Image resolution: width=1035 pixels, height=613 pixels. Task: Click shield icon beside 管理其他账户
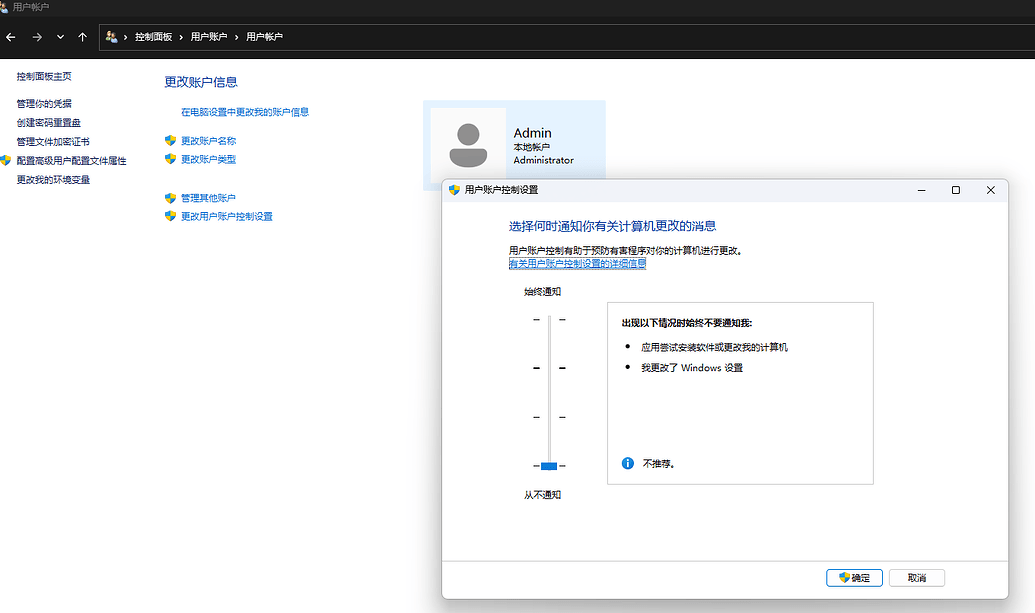pyautogui.click(x=170, y=198)
